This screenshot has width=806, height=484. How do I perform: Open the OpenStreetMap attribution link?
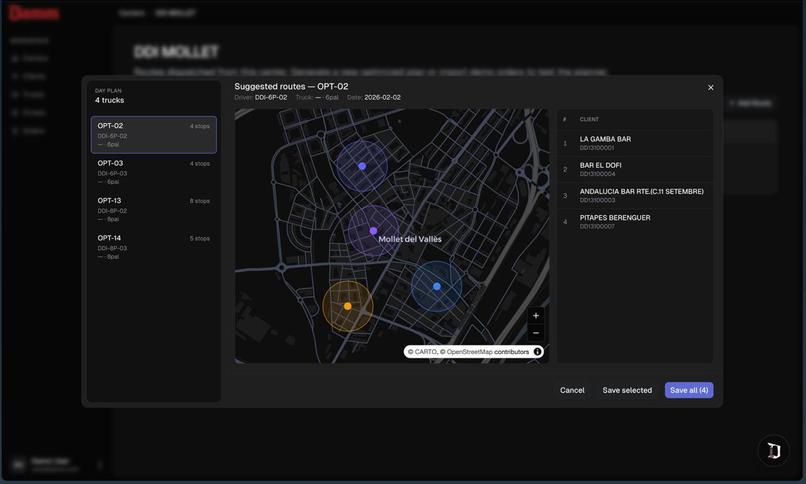click(x=469, y=352)
